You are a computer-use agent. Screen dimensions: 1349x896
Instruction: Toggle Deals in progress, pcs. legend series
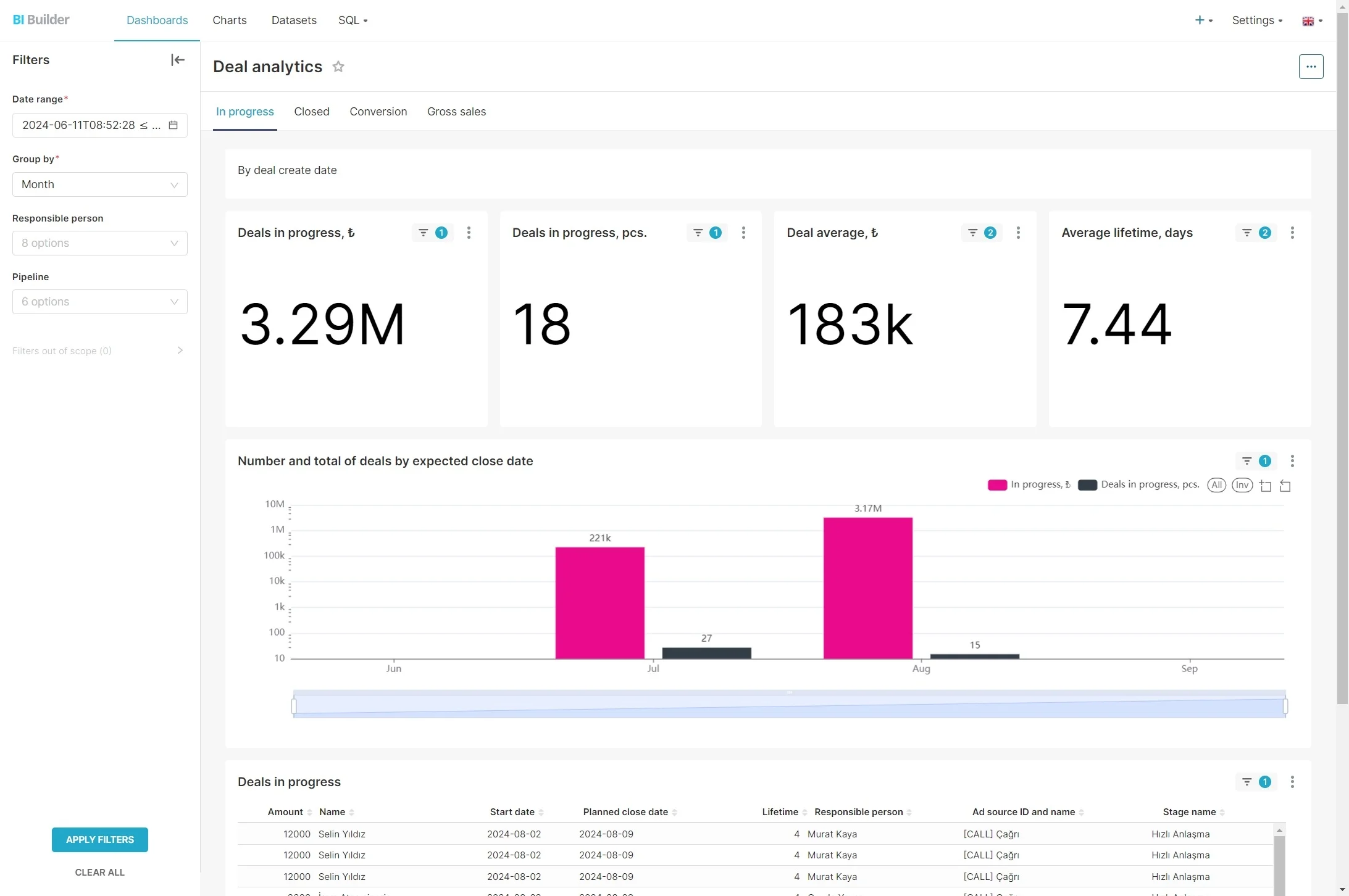click(1138, 485)
